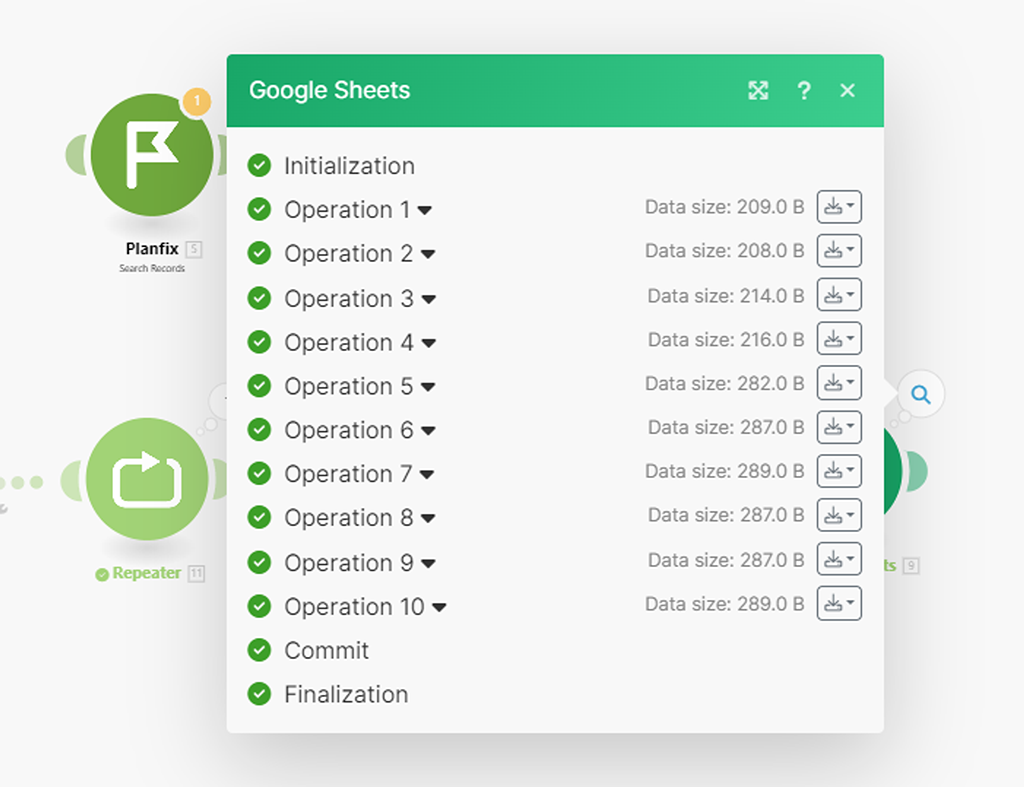This screenshot has width=1024, height=787.
Task: Download output for Operation 7
Action: point(839,471)
